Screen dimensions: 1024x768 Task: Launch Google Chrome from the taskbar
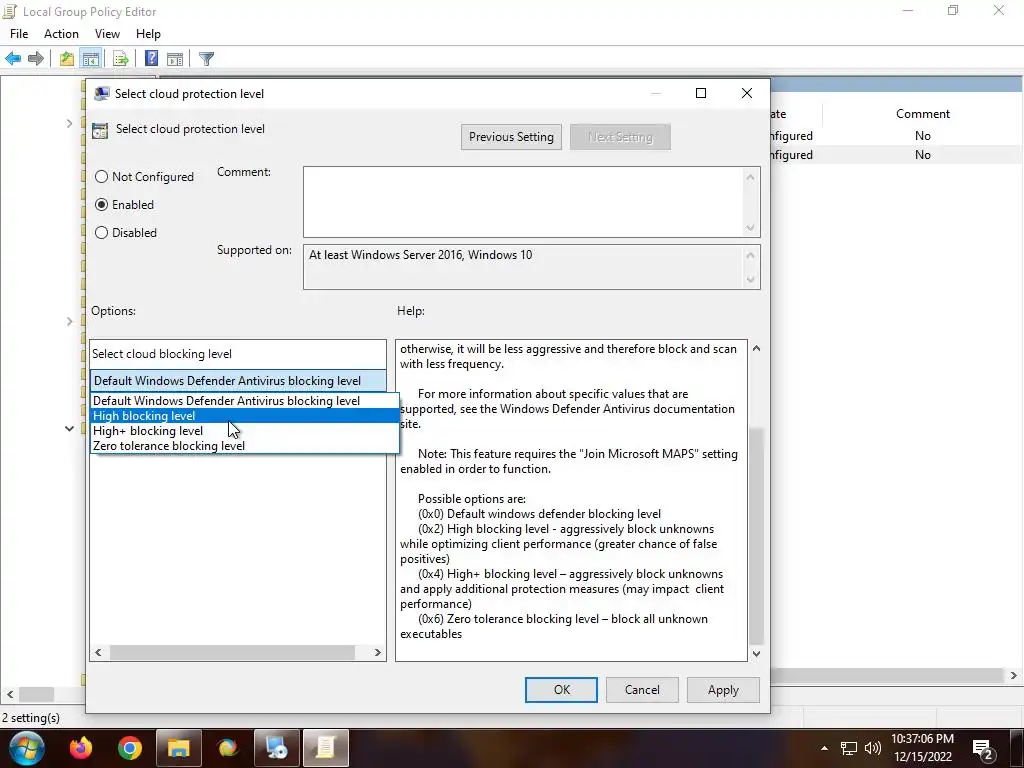[x=130, y=748]
